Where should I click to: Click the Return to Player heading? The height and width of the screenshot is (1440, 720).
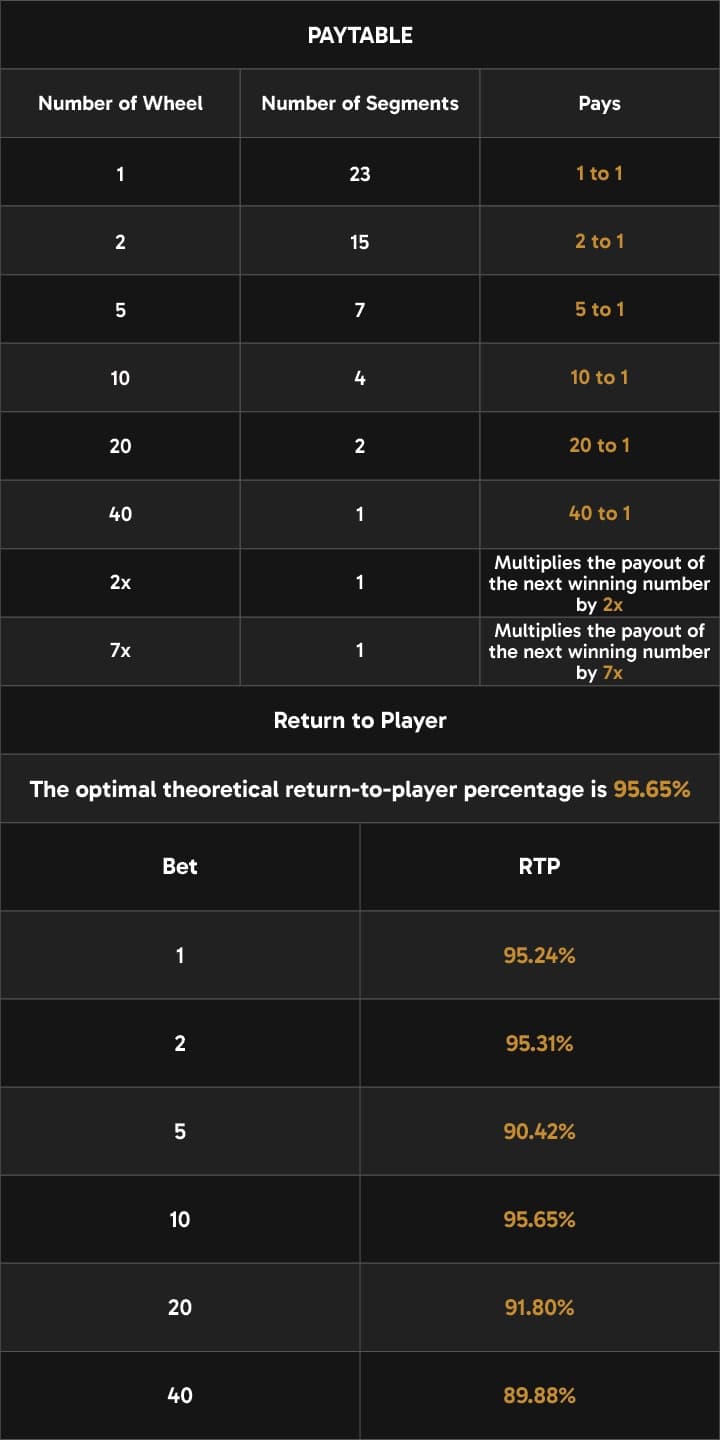360,720
